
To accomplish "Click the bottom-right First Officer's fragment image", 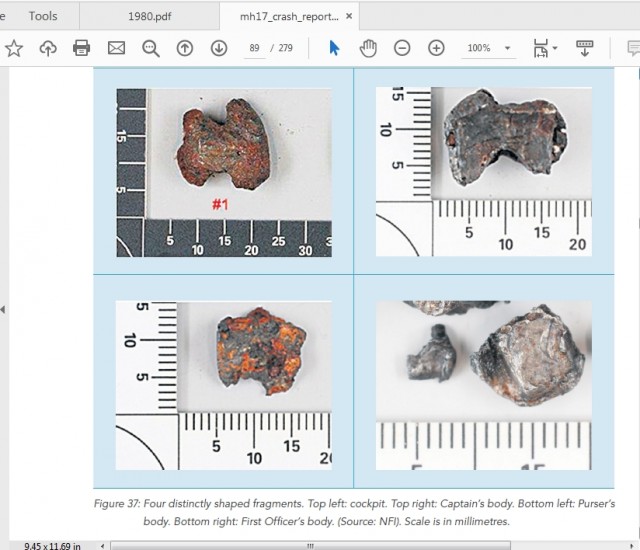I will (484, 386).
